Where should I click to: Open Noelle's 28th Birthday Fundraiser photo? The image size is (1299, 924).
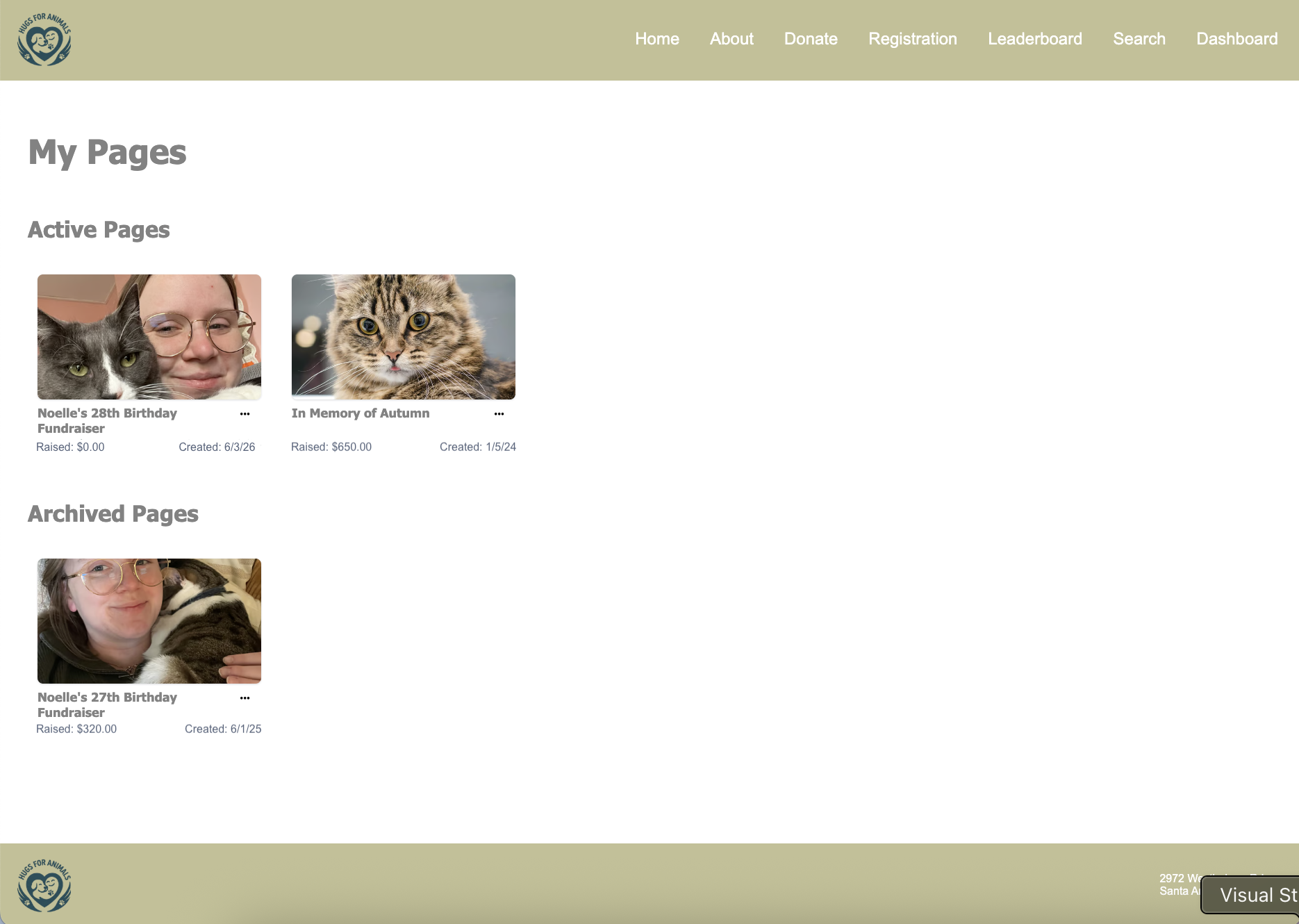149,337
